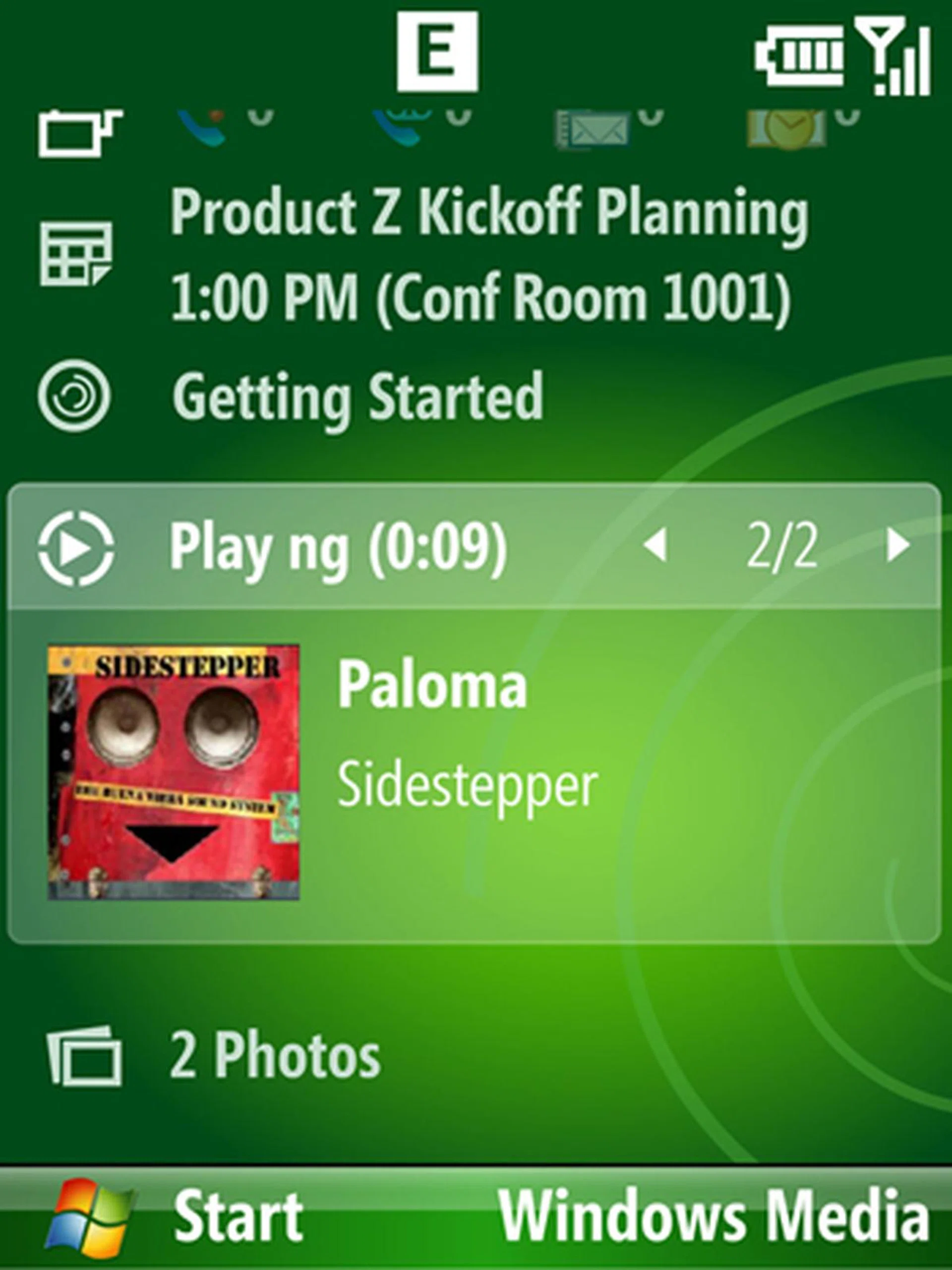Go to next media item arrow
Screen dimensions: 952x1270
click(x=897, y=545)
